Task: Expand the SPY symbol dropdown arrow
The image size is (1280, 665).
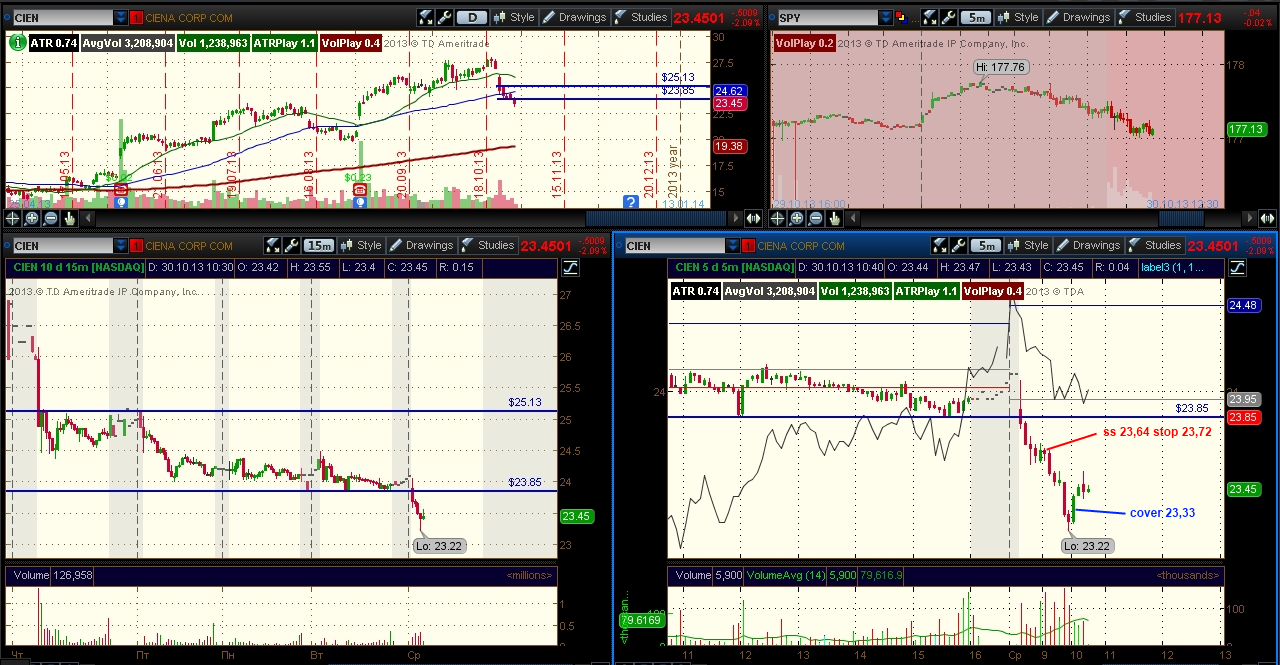Action: click(x=886, y=17)
